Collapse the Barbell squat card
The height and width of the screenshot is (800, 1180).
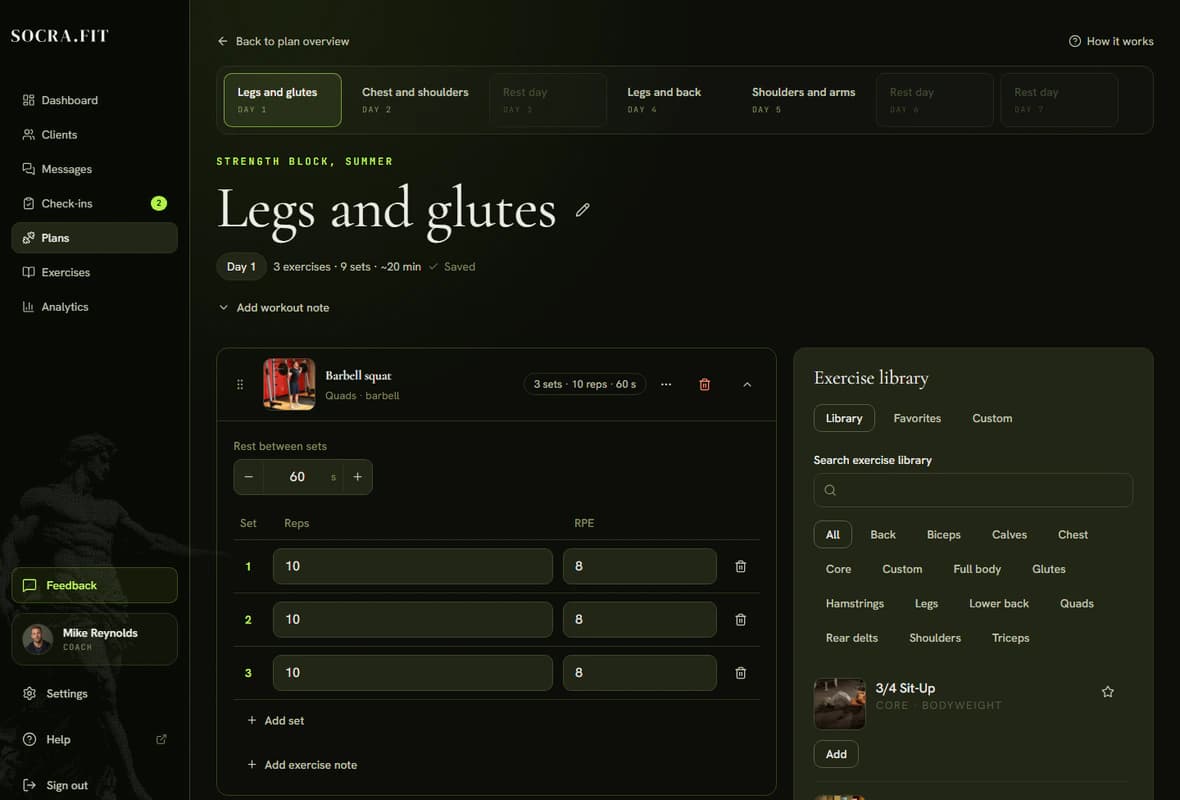point(747,385)
